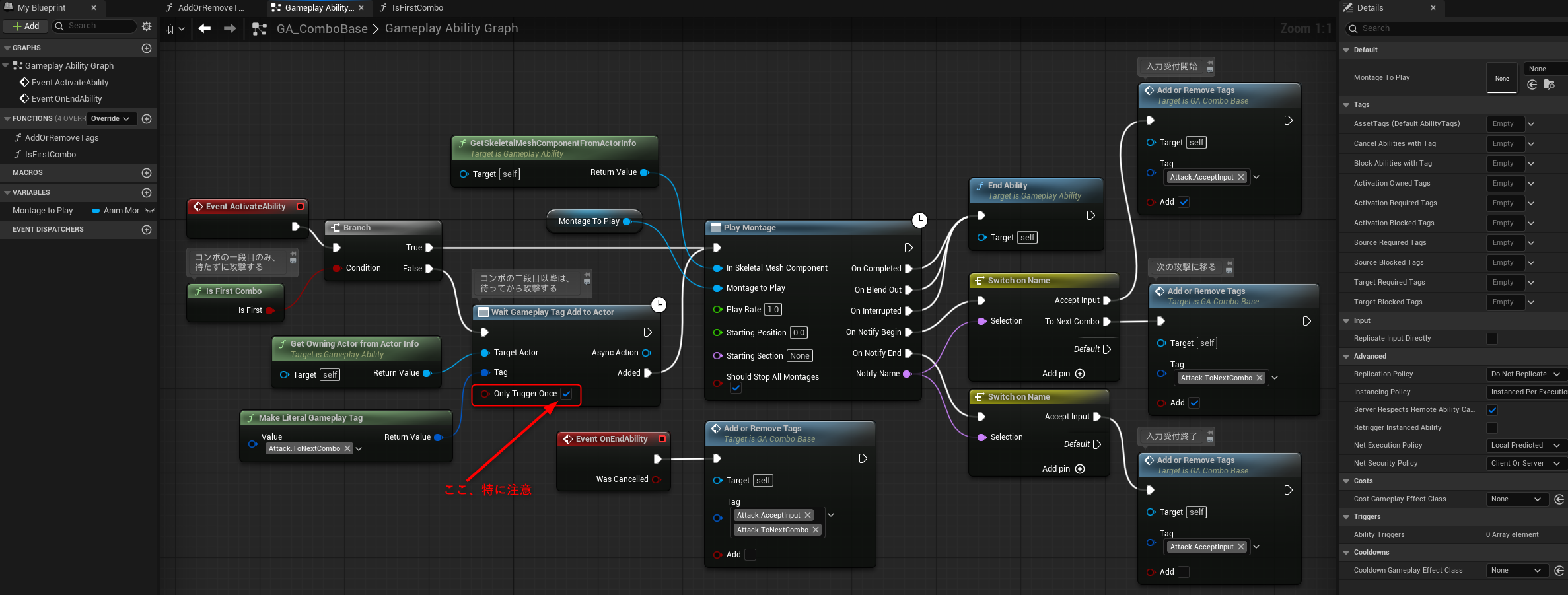This screenshot has height=595, width=1568.
Task: Open My Blueprint settings gear
Action: pyautogui.click(x=147, y=26)
